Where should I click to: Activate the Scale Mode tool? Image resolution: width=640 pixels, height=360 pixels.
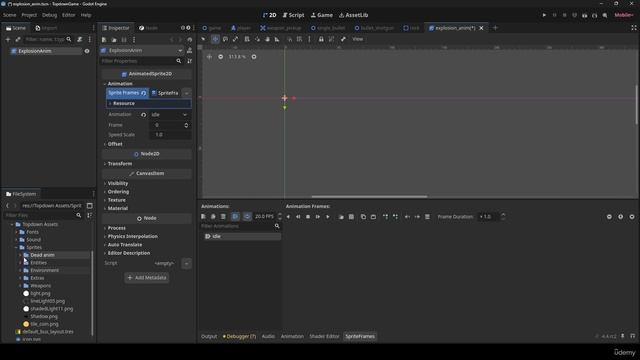click(x=236, y=39)
